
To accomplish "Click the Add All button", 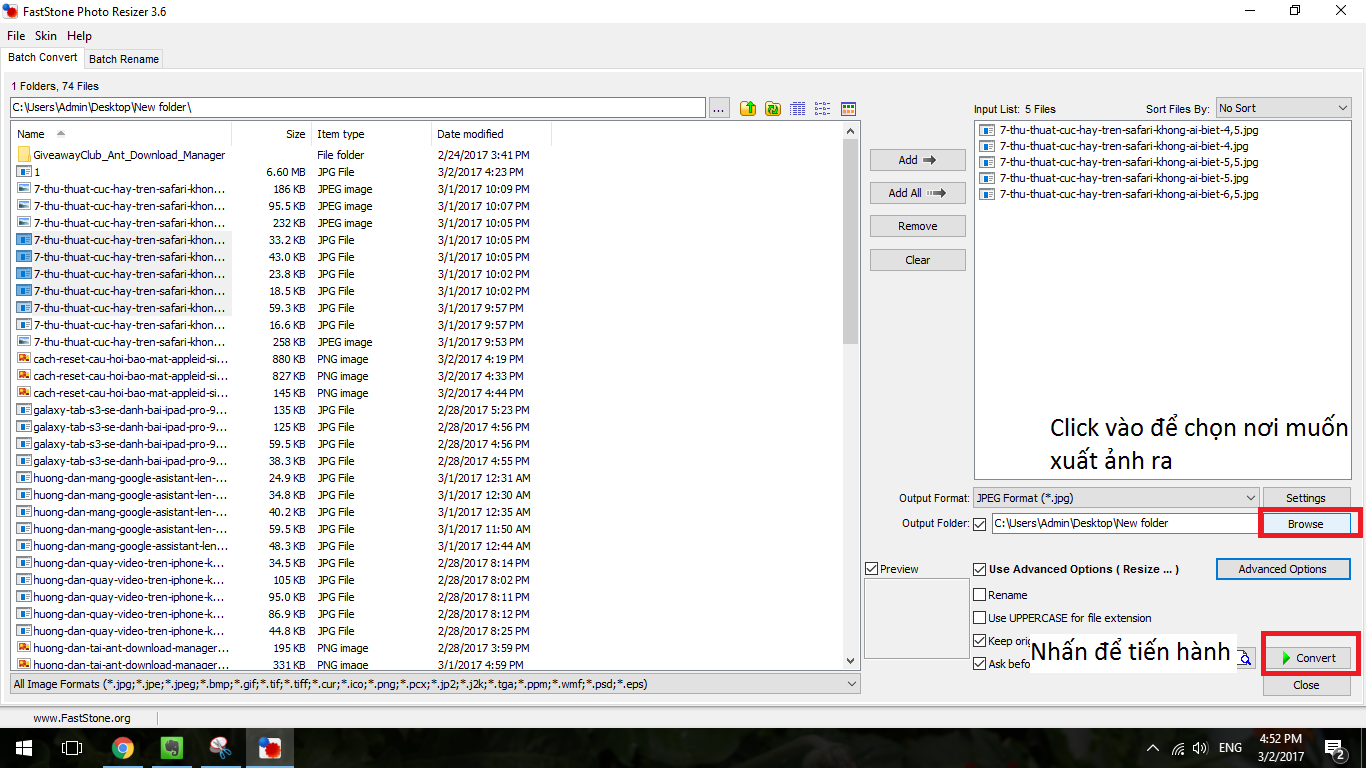I will pos(917,193).
